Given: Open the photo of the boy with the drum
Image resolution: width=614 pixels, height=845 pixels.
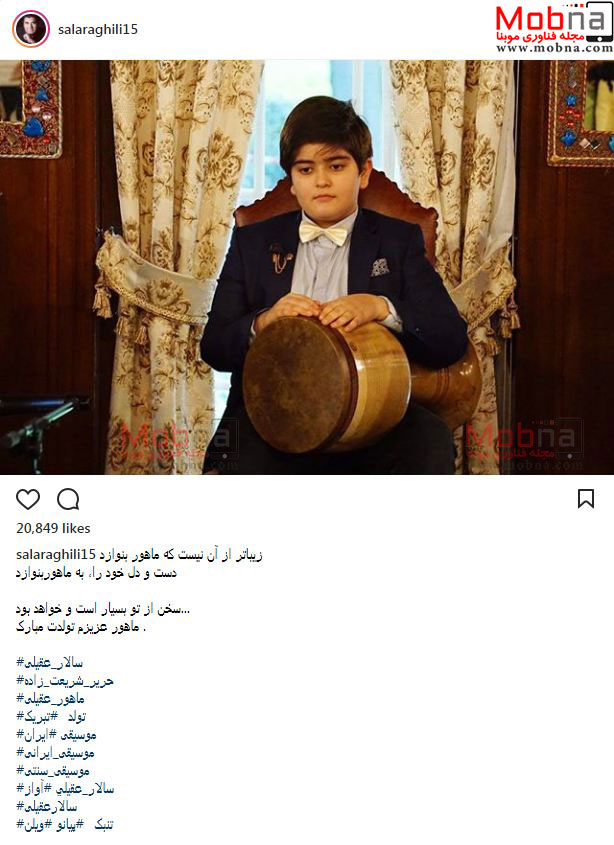Looking at the screenshot, I should (x=307, y=267).
